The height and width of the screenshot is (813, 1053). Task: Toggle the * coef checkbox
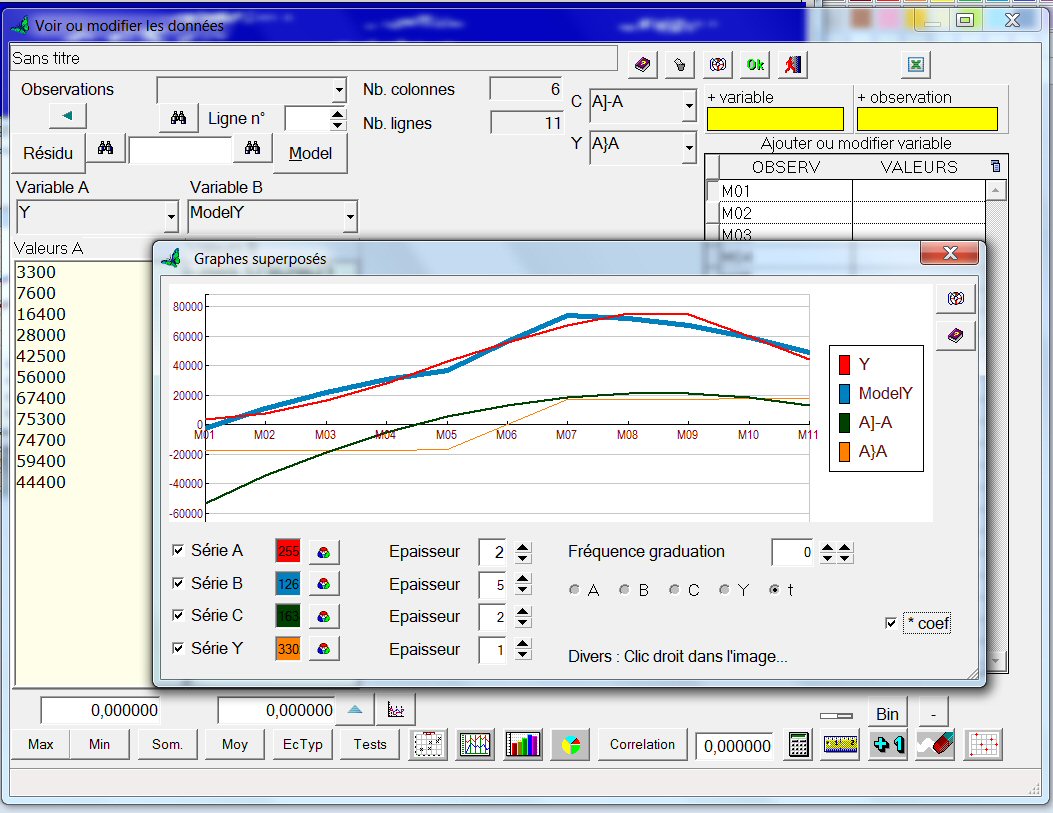(891, 624)
